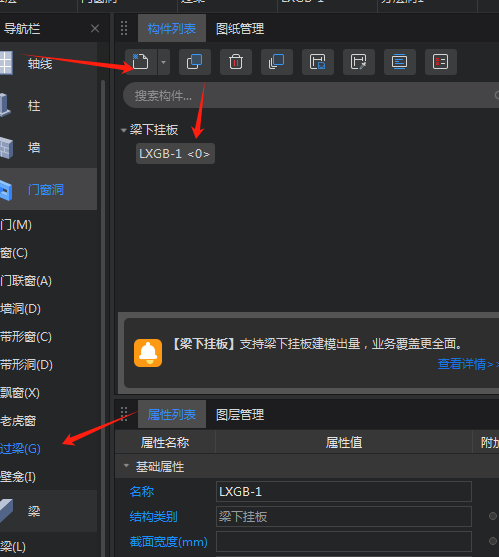Viewport: 499px width, 557px height.
Task: Click the red-dotted list view icon
Action: pyautogui.click(x=441, y=62)
